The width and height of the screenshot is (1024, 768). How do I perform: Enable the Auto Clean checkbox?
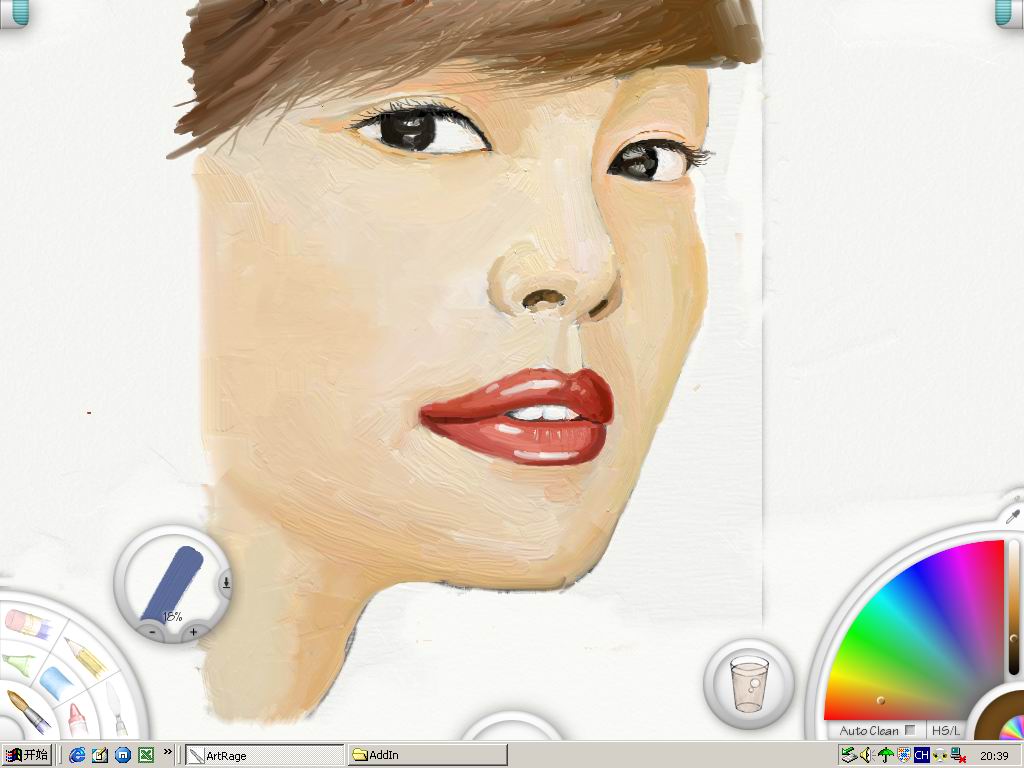tap(910, 730)
